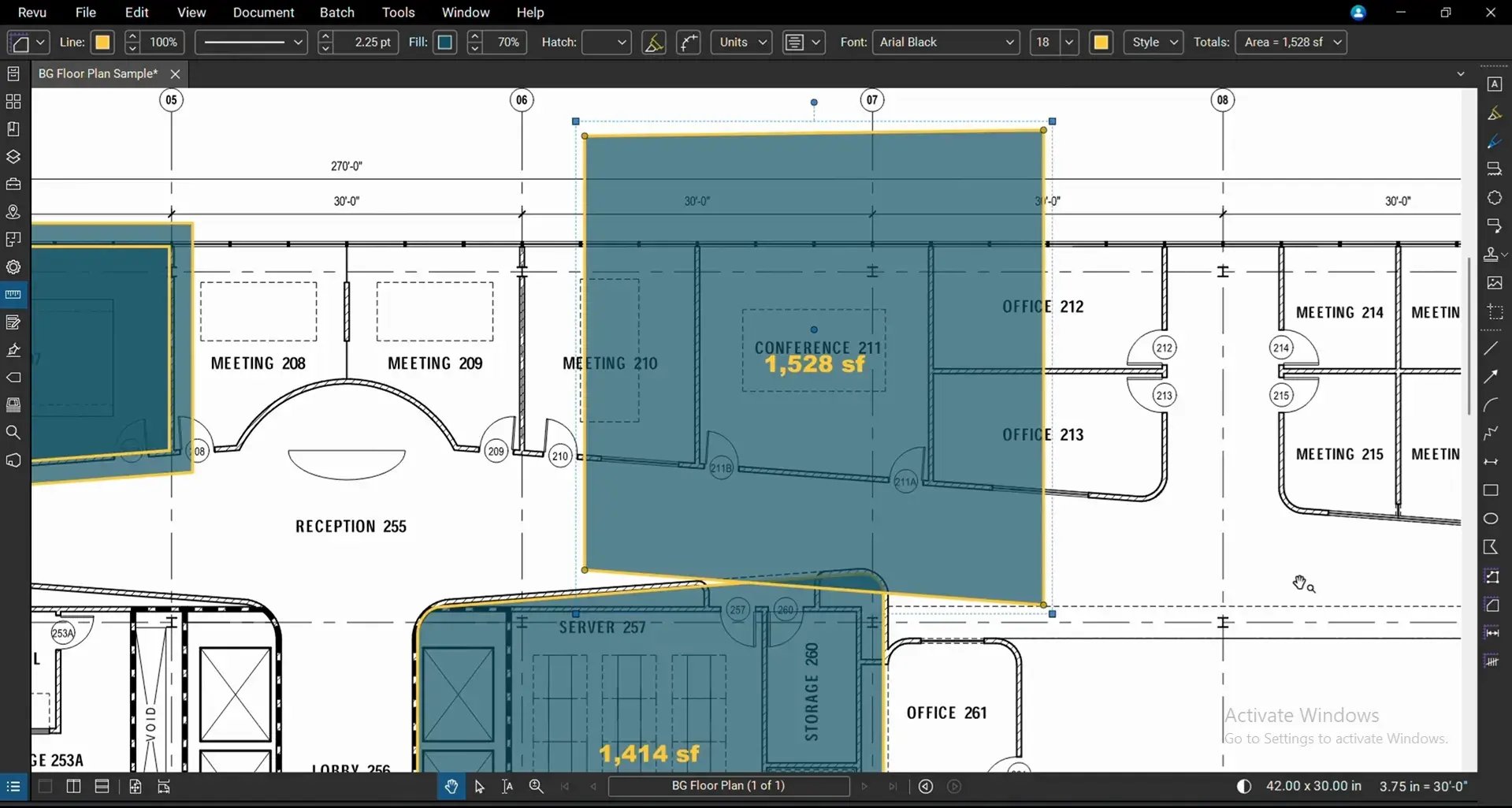Open the Layers panel
Viewport: 1512px width, 808px height.
click(x=13, y=157)
